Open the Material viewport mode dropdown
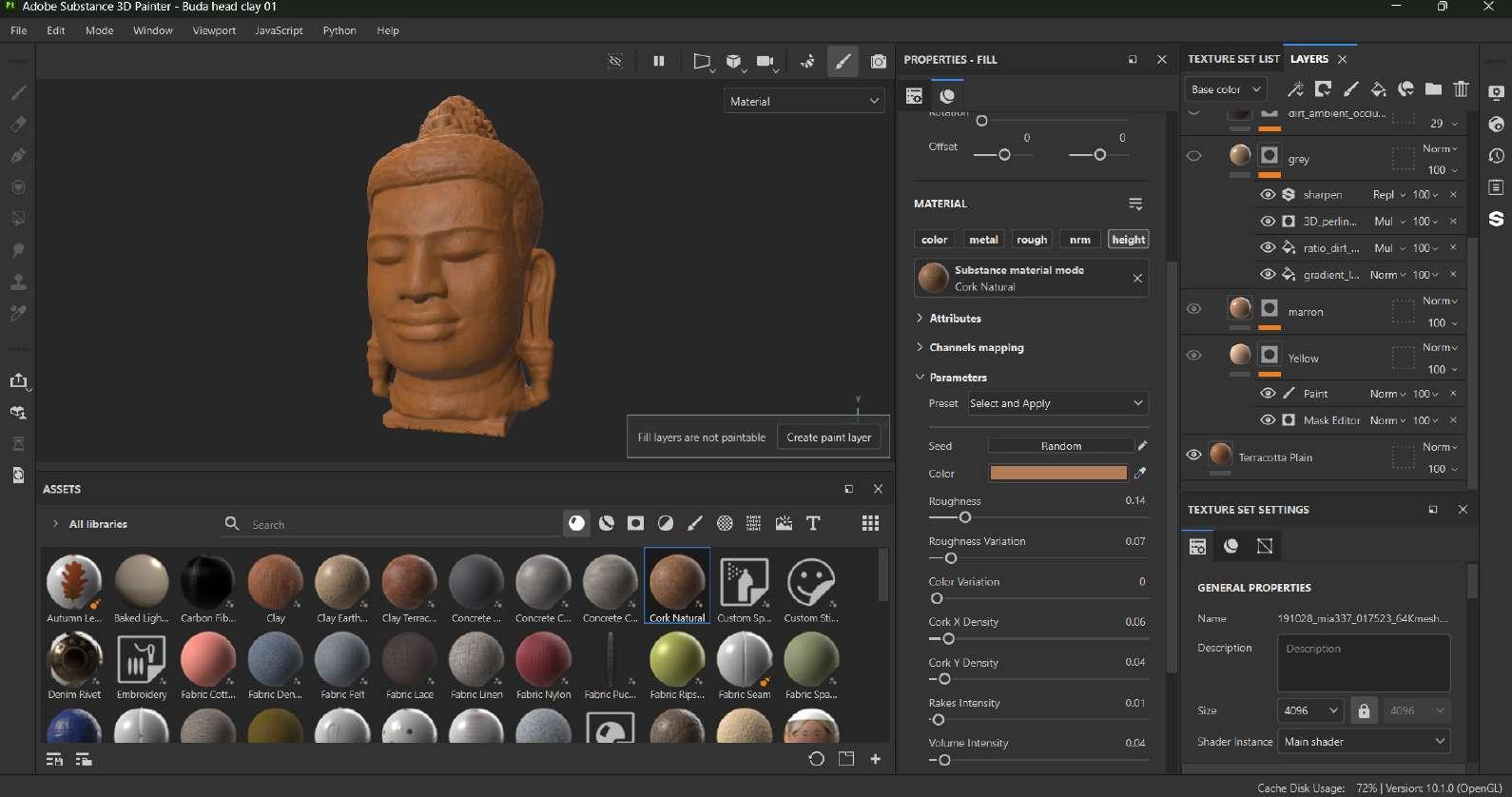The height and width of the screenshot is (797, 1512). 804,101
